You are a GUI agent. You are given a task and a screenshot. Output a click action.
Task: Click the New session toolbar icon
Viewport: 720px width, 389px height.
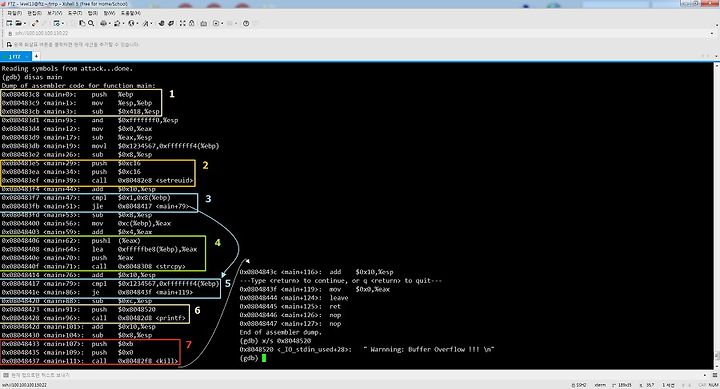tap(9, 23)
